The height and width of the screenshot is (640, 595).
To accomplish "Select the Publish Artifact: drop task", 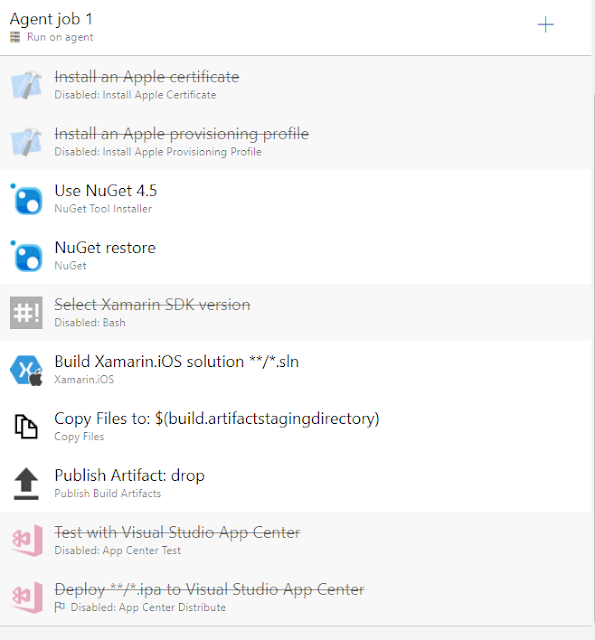I will (x=295, y=483).
